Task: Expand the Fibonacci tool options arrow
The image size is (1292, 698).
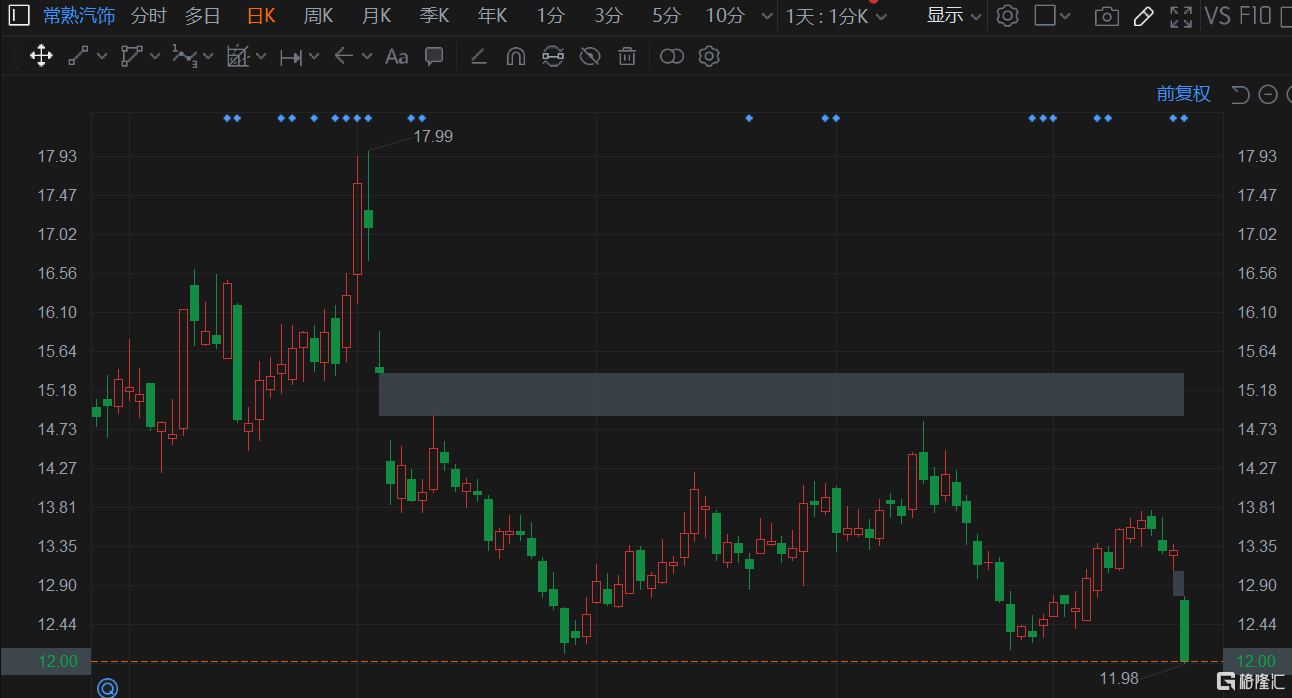Action: [260, 57]
